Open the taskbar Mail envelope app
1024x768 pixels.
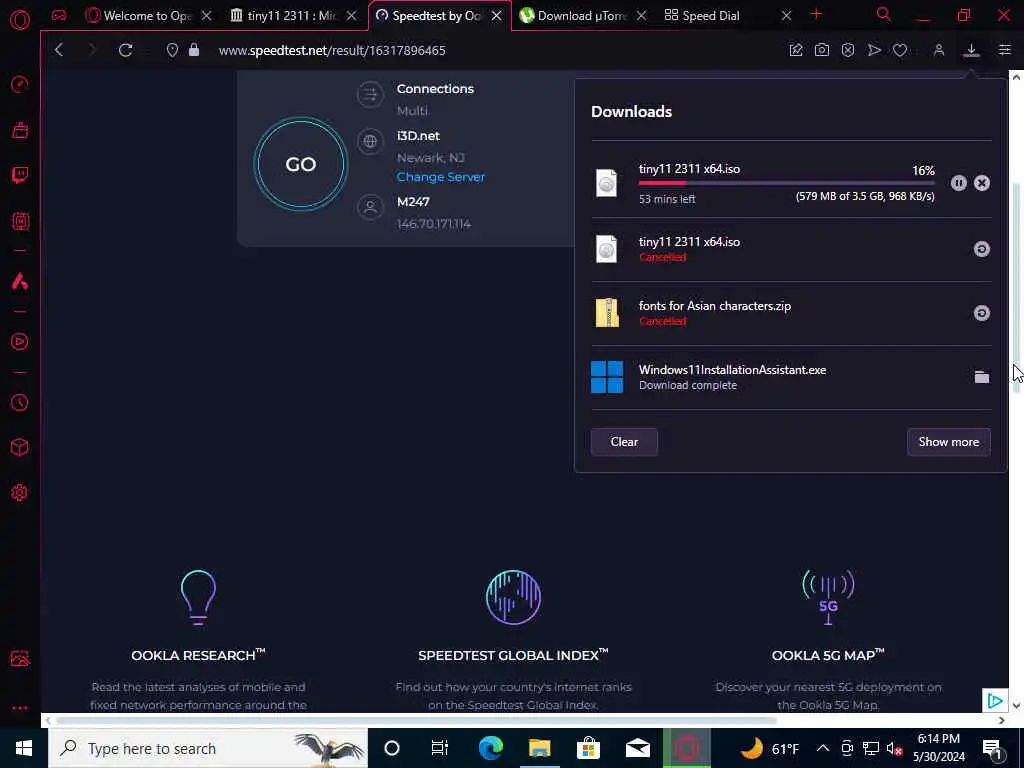coord(637,748)
